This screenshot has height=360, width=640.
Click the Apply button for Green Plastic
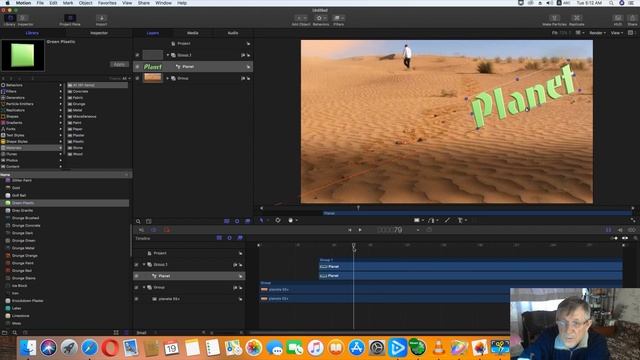119,64
